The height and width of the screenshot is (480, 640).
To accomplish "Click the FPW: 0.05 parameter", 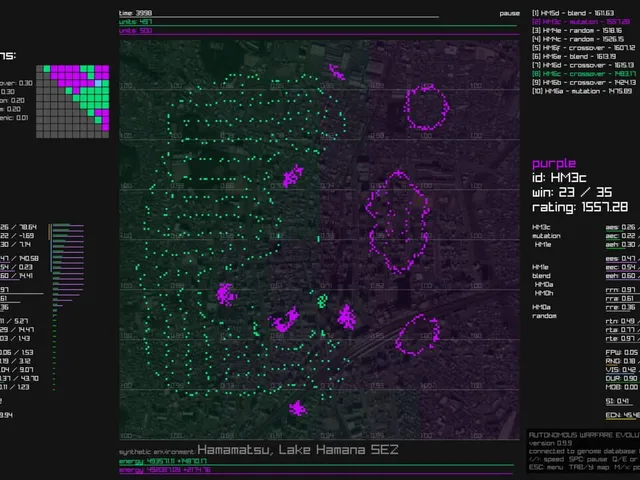I will click(622, 352).
